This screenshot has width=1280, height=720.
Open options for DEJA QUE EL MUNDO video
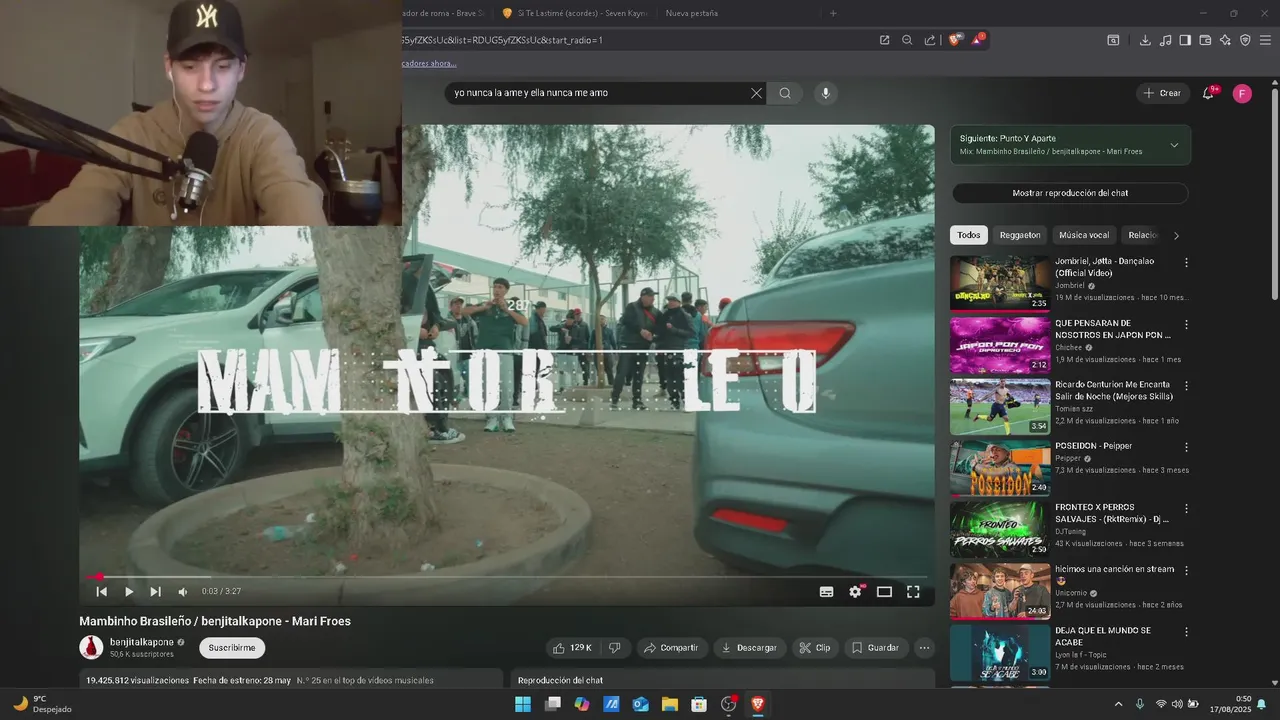click(x=1187, y=632)
